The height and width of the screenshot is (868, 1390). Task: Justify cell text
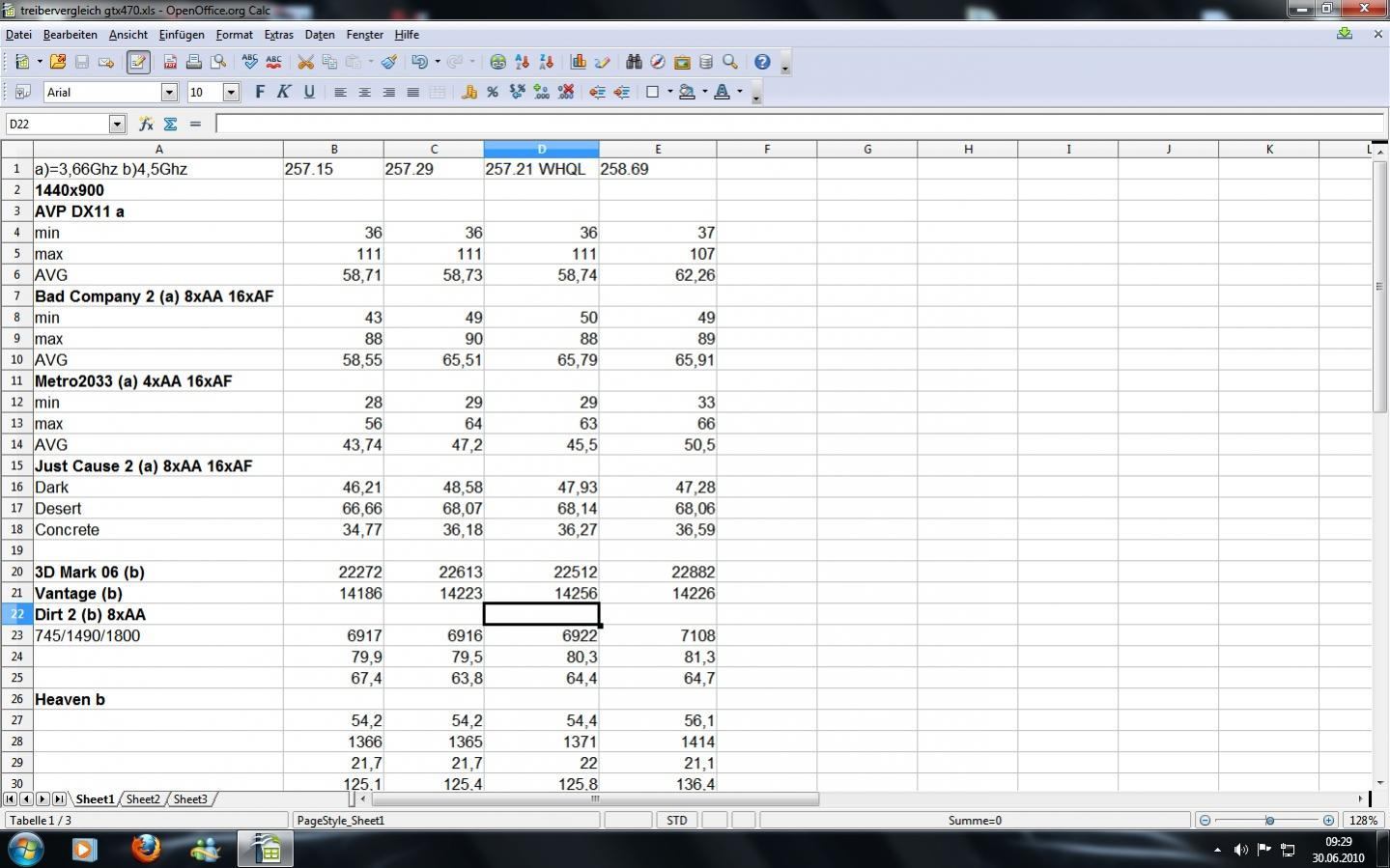pyautogui.click(x=412, y=92)
